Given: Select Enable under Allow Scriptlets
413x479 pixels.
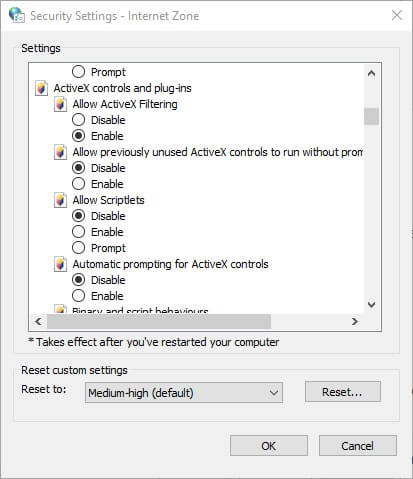Looking at the screenshot, I should [x=78, y=232].
